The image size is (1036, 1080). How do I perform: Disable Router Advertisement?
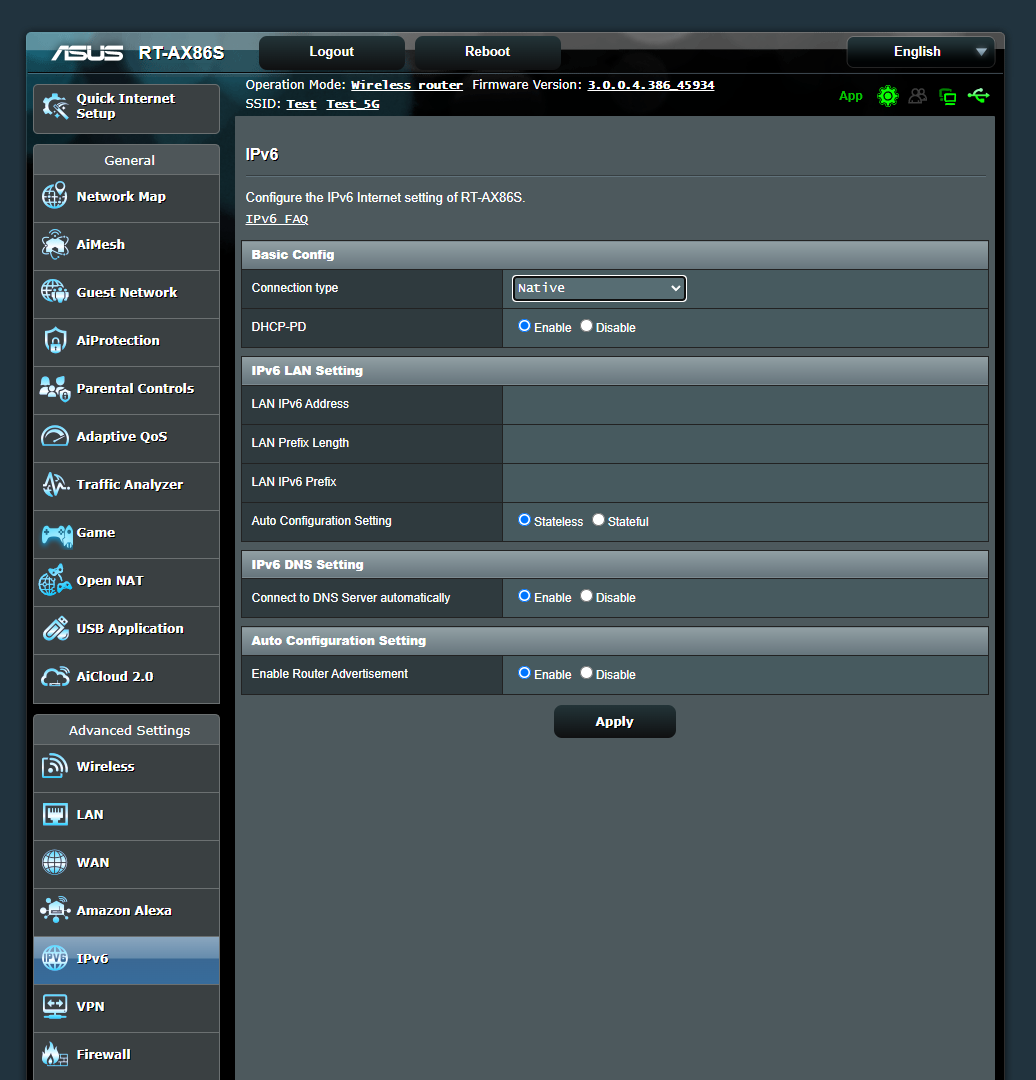click(x=586, y=673)
